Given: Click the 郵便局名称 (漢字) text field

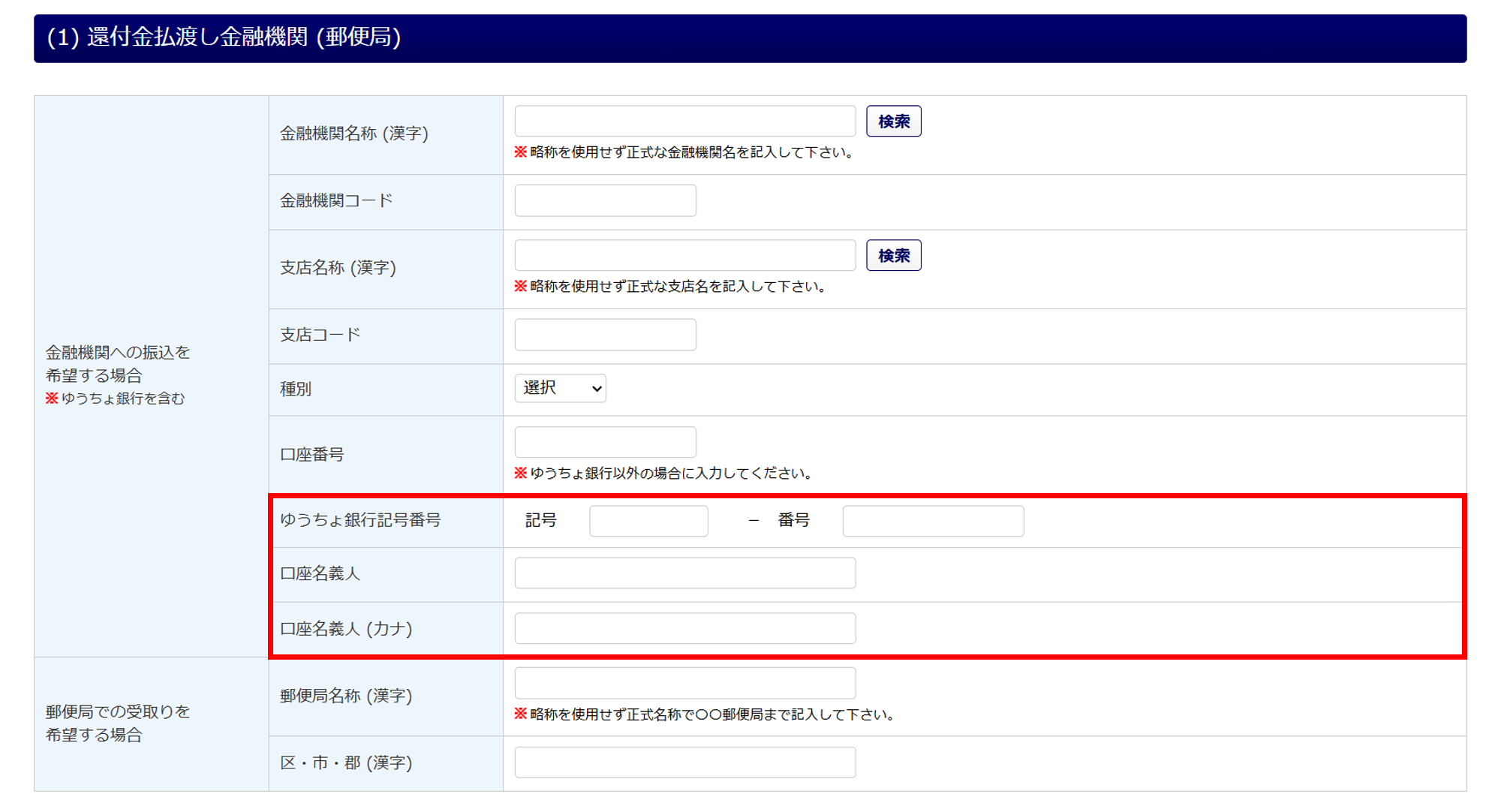Looking at the screenshot, I should (684, 683).
